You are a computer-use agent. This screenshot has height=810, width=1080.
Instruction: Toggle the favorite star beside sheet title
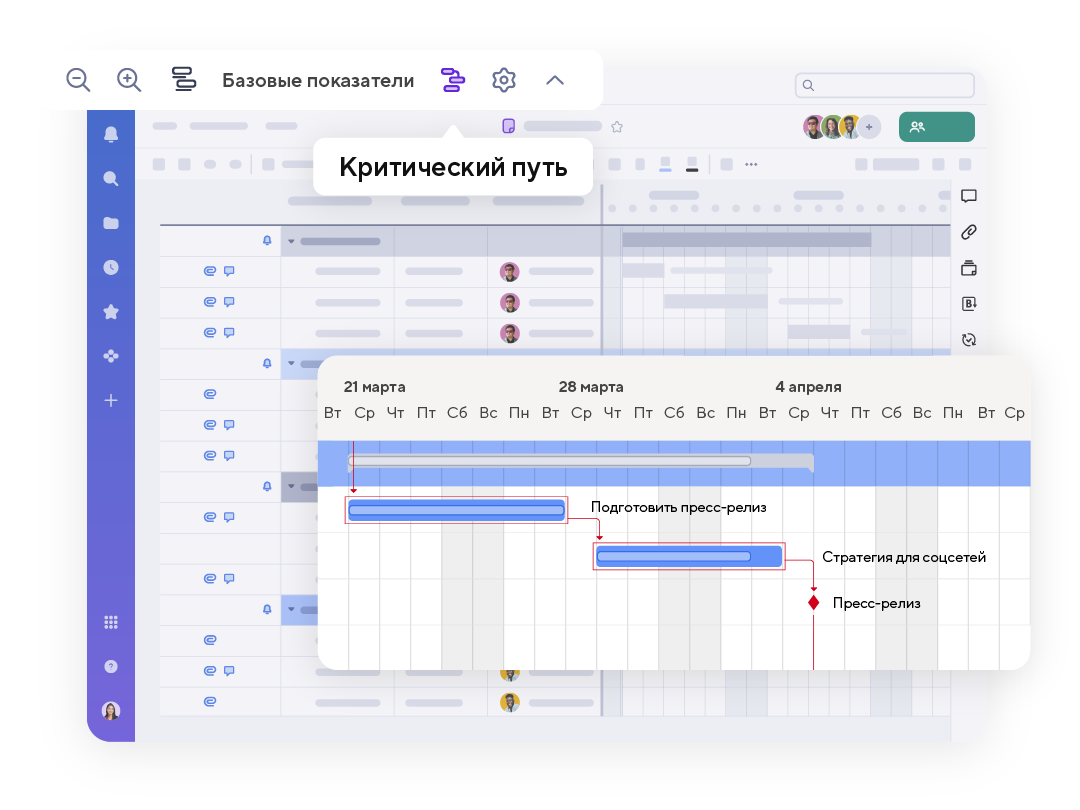(x=617, y=126)
